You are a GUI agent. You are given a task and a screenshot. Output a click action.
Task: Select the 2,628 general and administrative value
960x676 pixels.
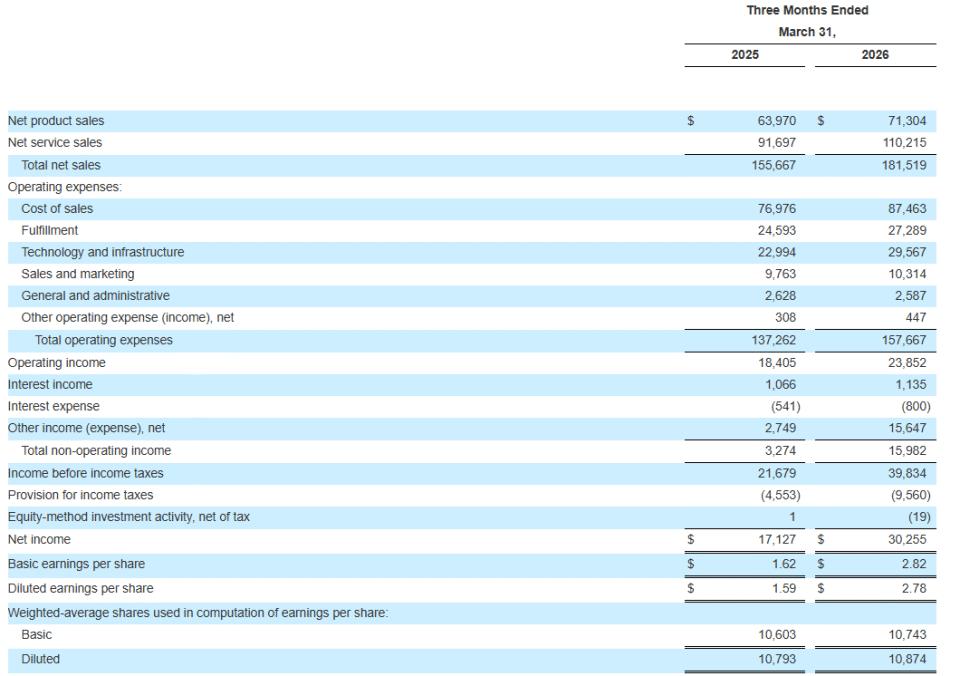[780, 296]
